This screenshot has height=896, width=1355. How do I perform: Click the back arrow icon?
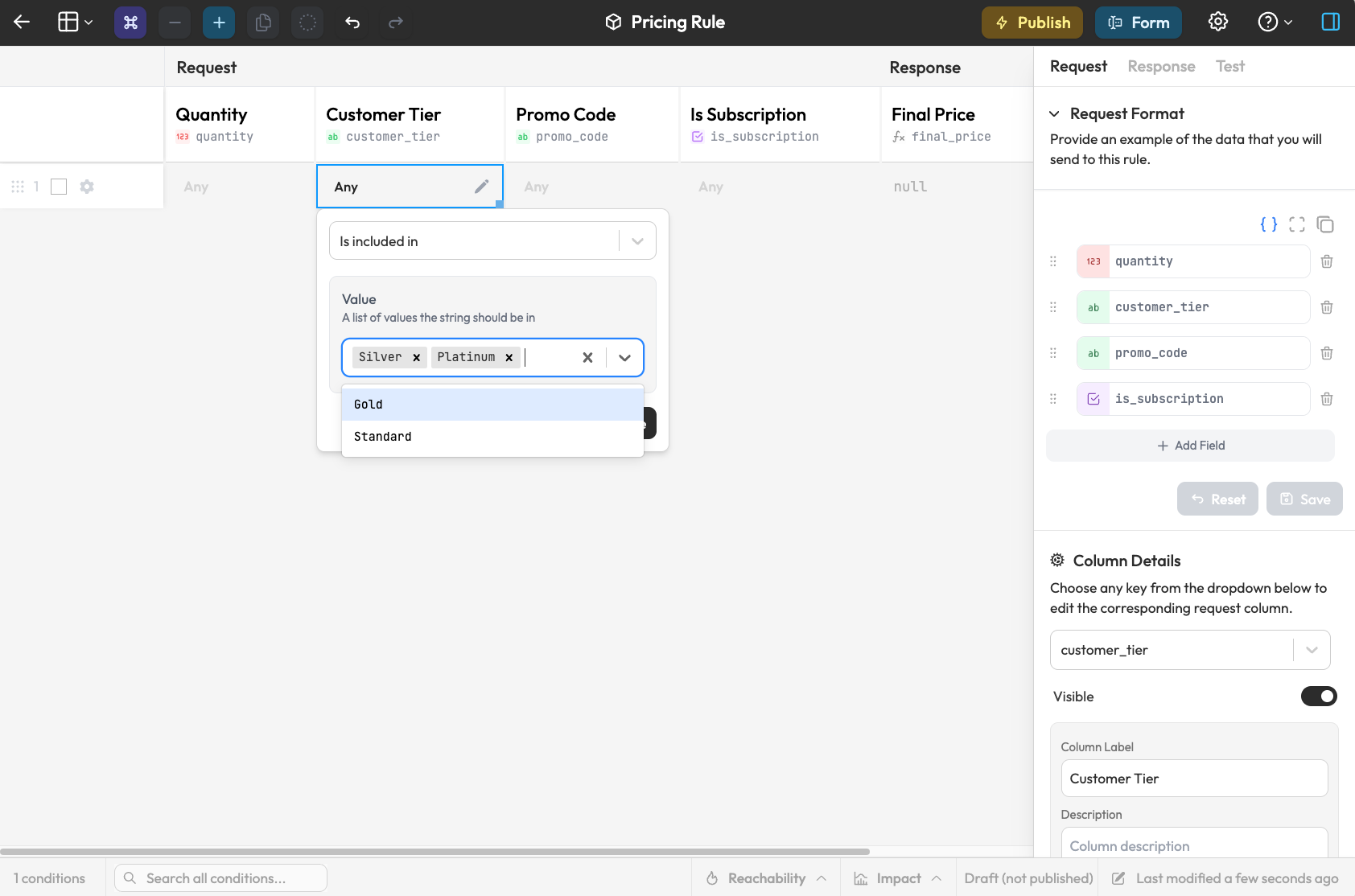coord(22,23)
